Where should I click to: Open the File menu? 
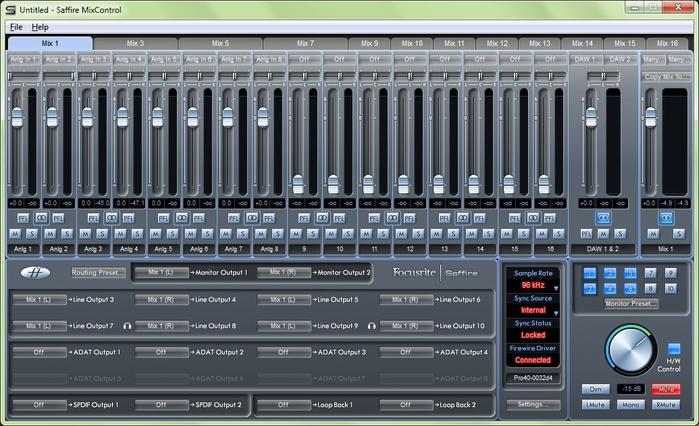[x=16, y=27]
